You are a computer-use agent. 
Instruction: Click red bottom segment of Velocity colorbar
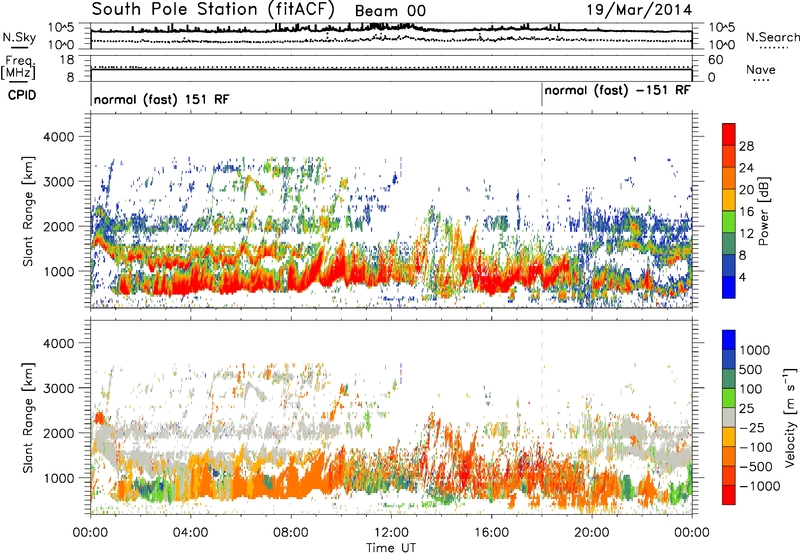coord(729,495)
